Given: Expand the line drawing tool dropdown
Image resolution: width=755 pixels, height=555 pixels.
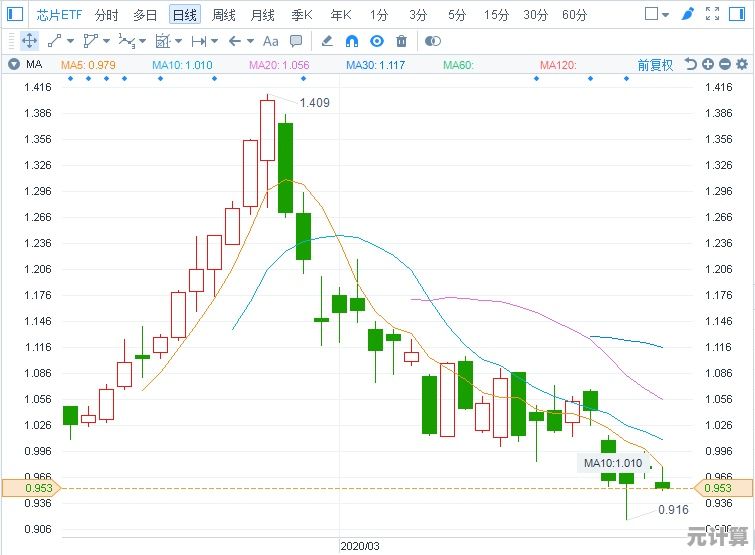Looking at the screenshot, I should click(72, 41).
